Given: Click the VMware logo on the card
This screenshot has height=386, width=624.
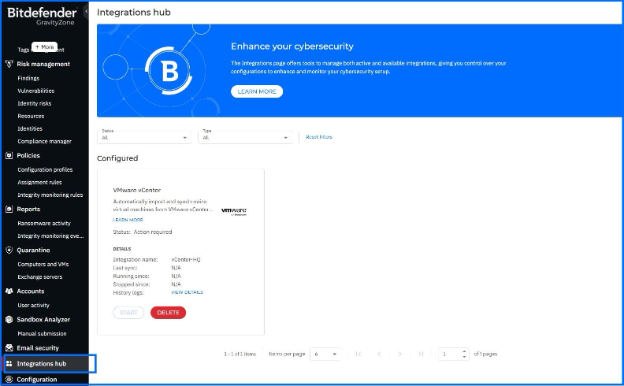Looking at the screenshot, I should click(x=234, y=211).
